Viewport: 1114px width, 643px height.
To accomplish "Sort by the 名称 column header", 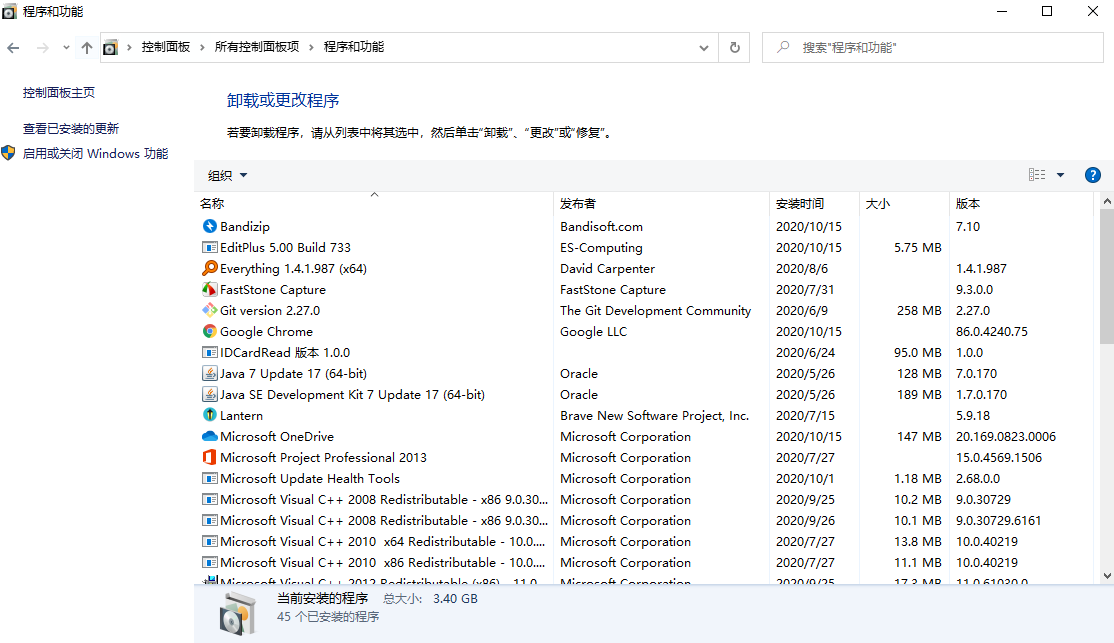I will pos(374,203).
